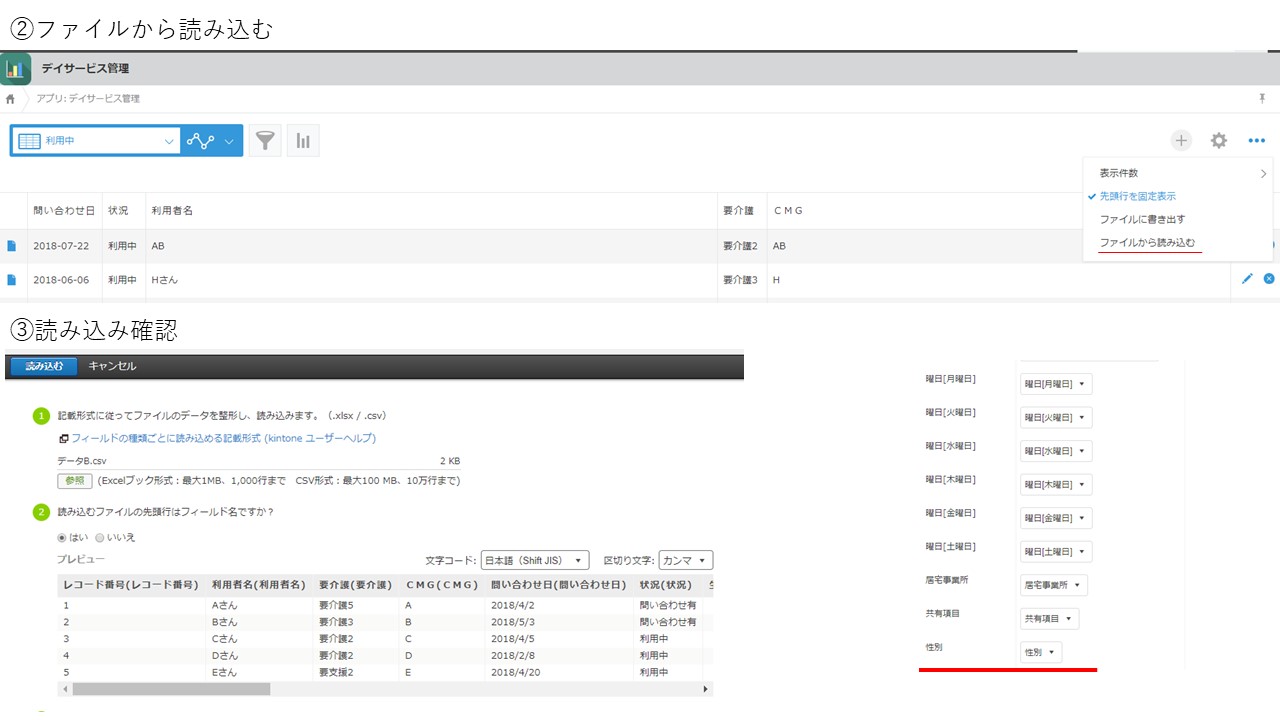Screen dimensions: 1280x720
Task: Click the pencil edit icon on Hさん row
Action: coord(1247,279)
